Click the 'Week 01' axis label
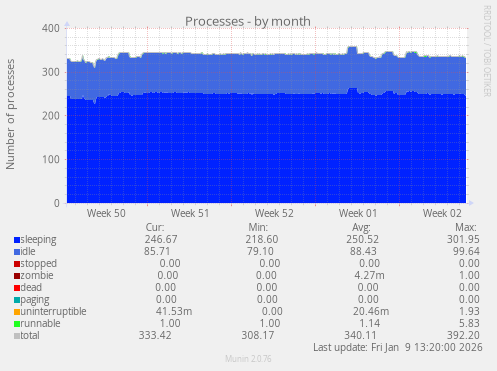Viewport: 497px width, 371px height. [x=358, y=213]
